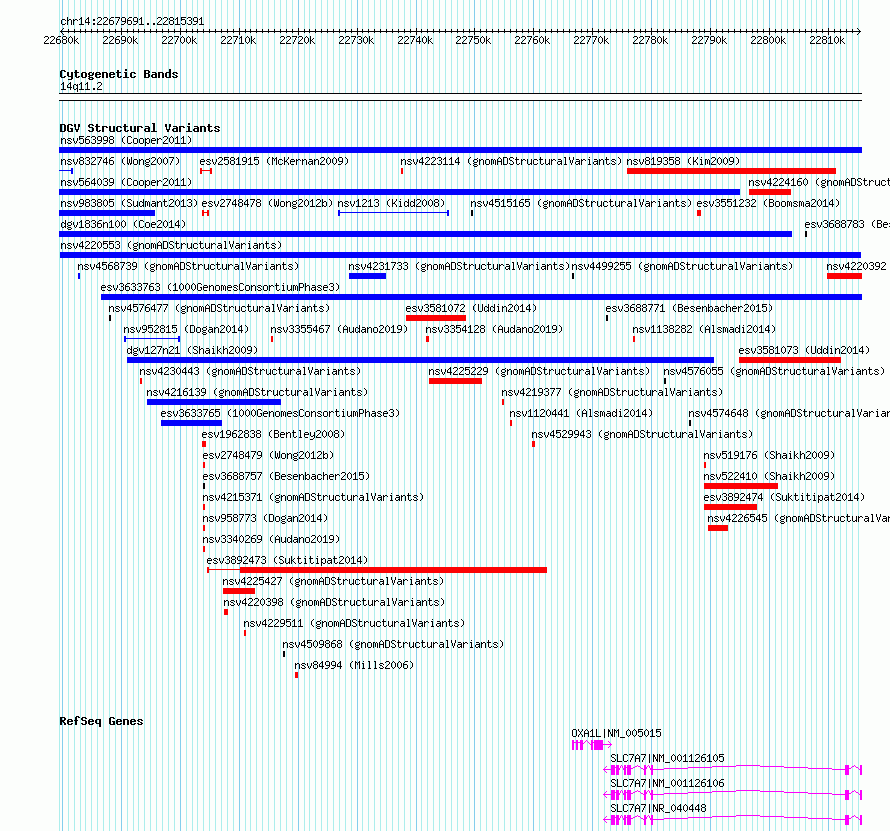Click esv2748479 (Wong2012b) label
Screen dimensions: 890x831
tap(268, 455)
